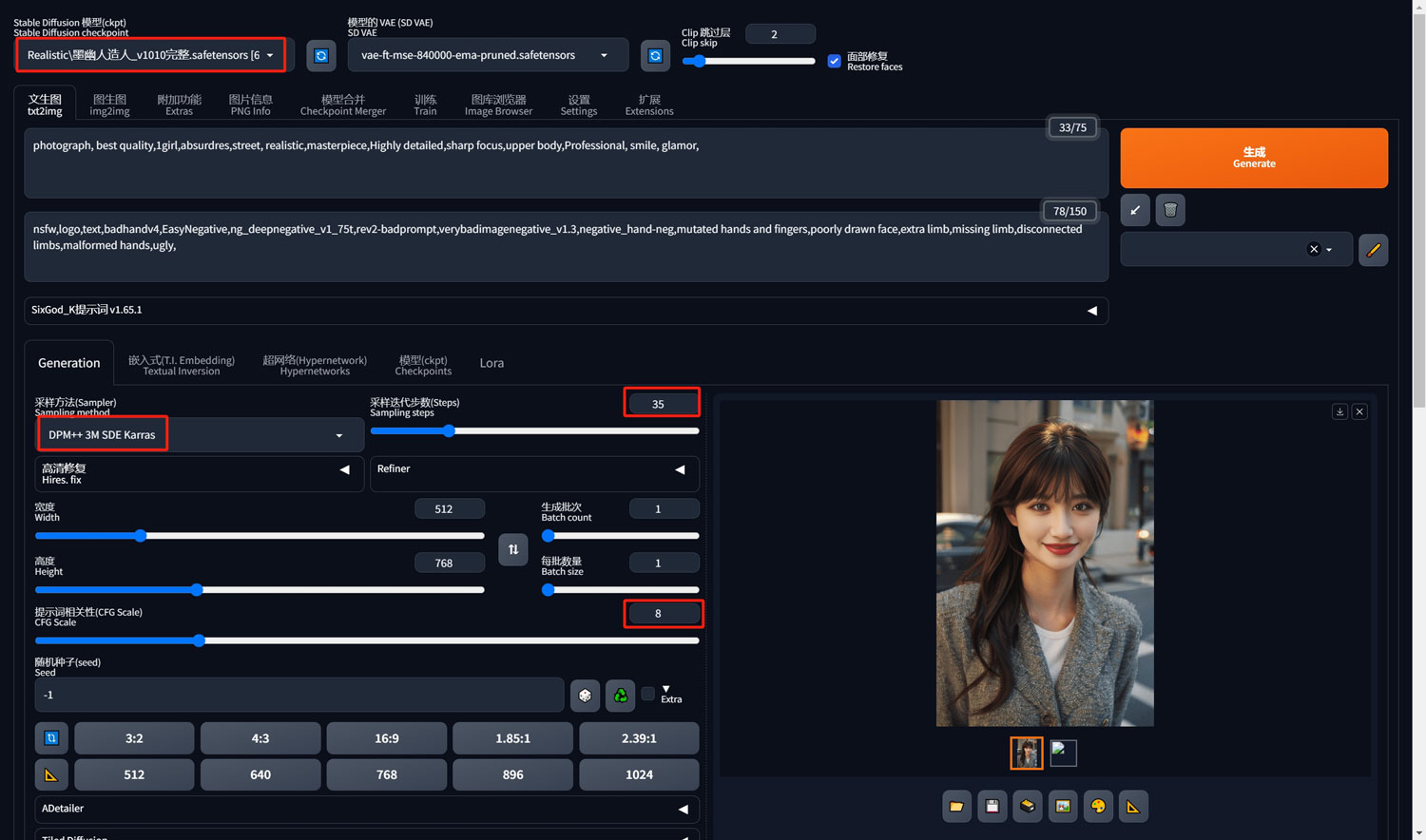The height and width of the screenshot is (840, 1426).
Task: Click the arrow icon below Generate
Action: (1135, 210)
